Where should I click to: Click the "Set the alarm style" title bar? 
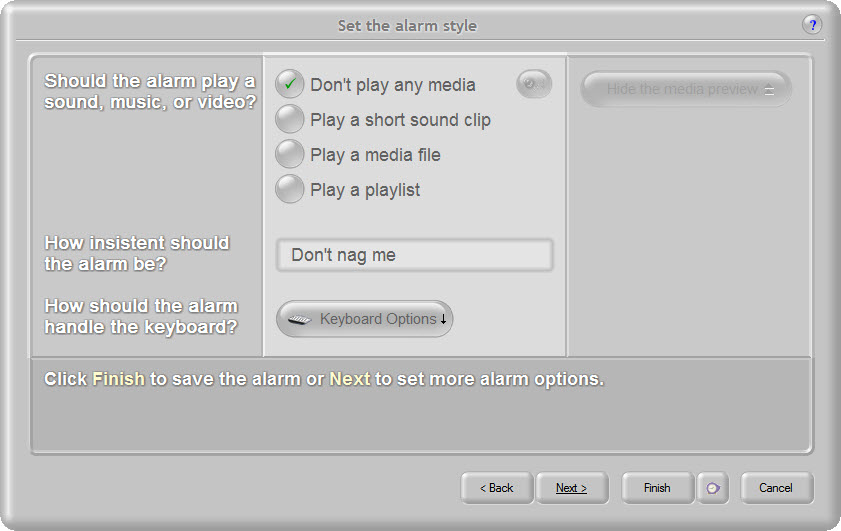pyautogui.click(x=407, y=26)
